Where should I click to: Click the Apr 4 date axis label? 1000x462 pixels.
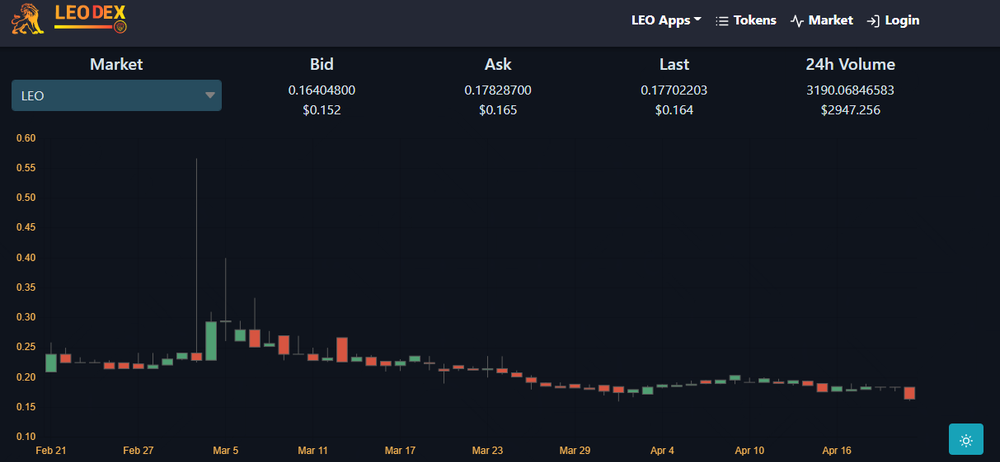pos(662,451)
